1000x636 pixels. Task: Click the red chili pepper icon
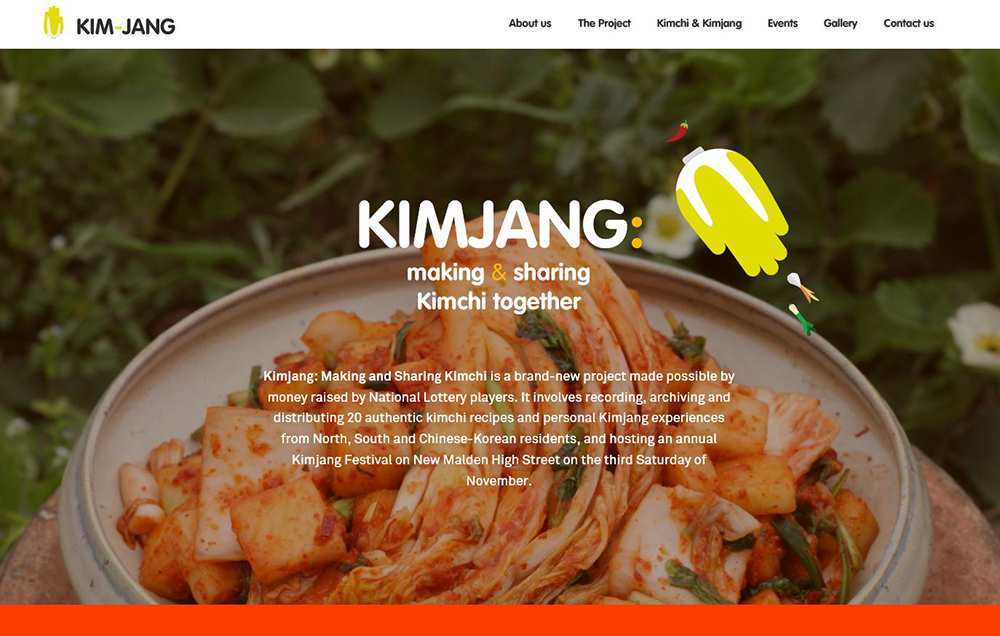[x=677, y=131]
